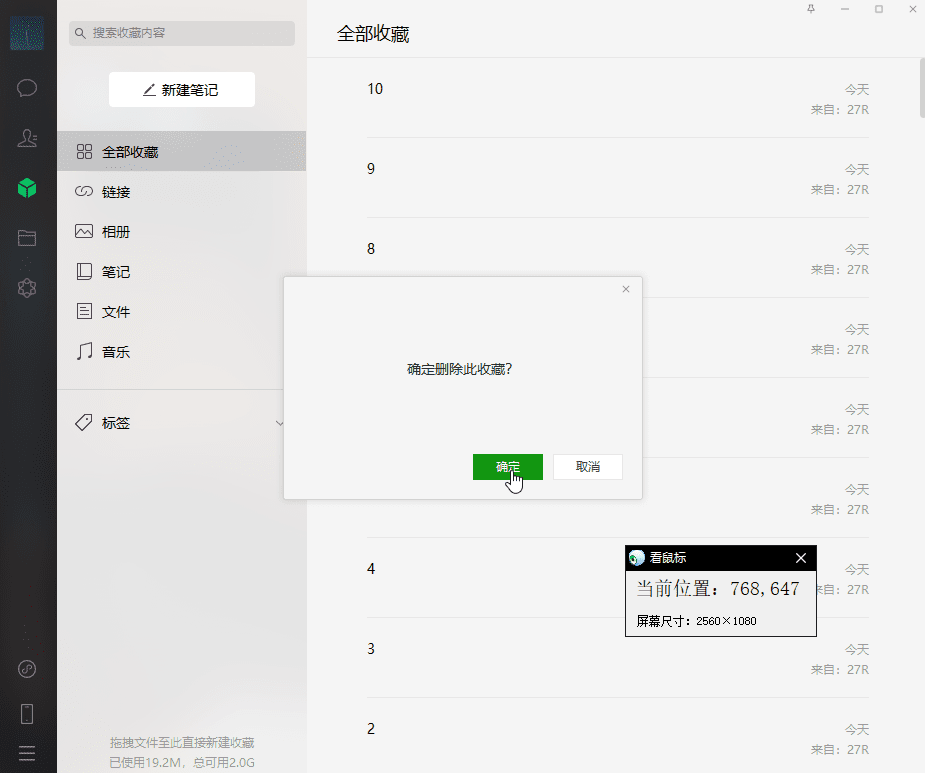
Task: Click the 新建笔记 button
Action: click(x=182, y=90)
